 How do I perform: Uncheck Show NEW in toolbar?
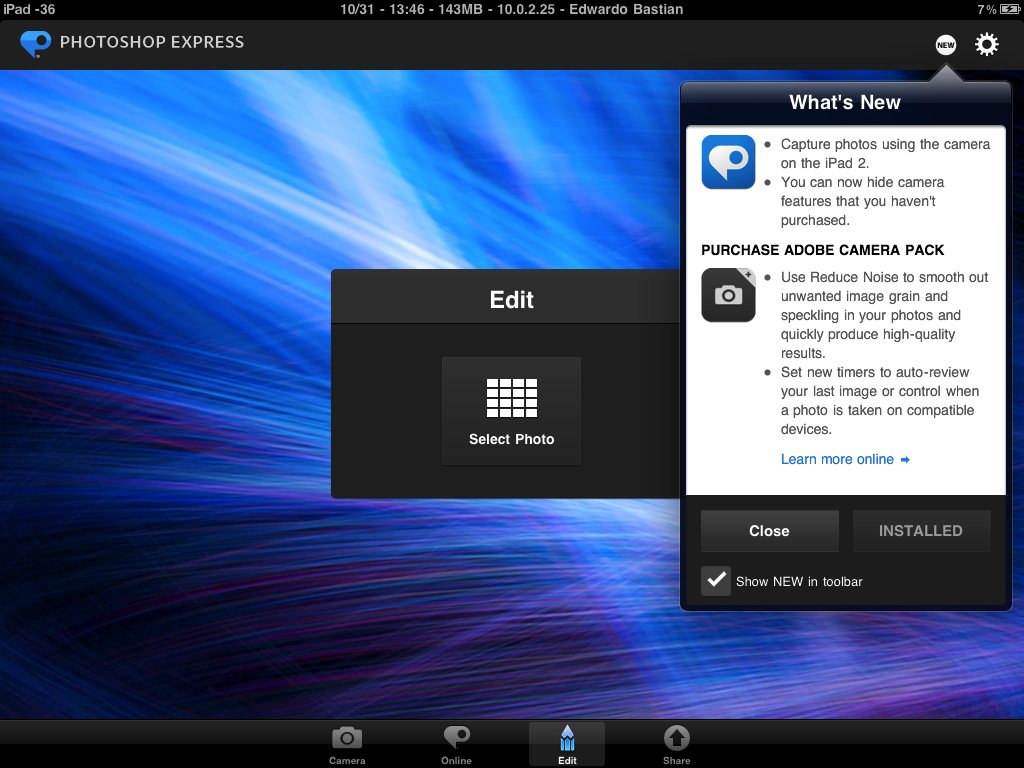[x=716, y=581]
